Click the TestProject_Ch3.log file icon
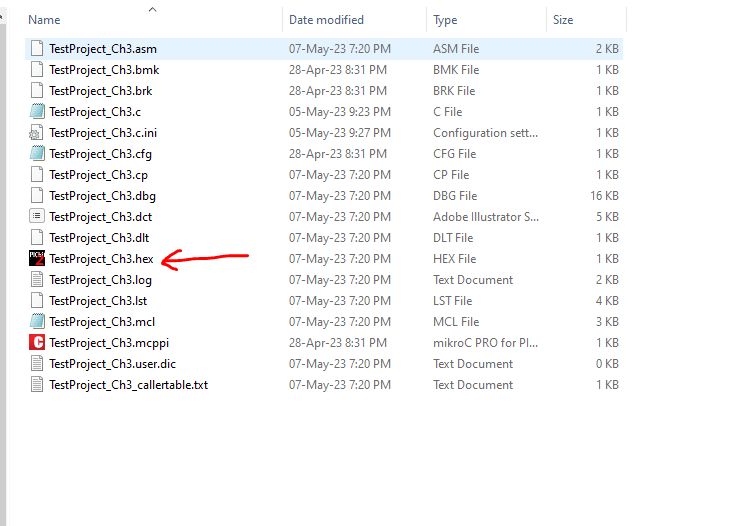The height and width of the screenshot is (526, 732). 37,280
